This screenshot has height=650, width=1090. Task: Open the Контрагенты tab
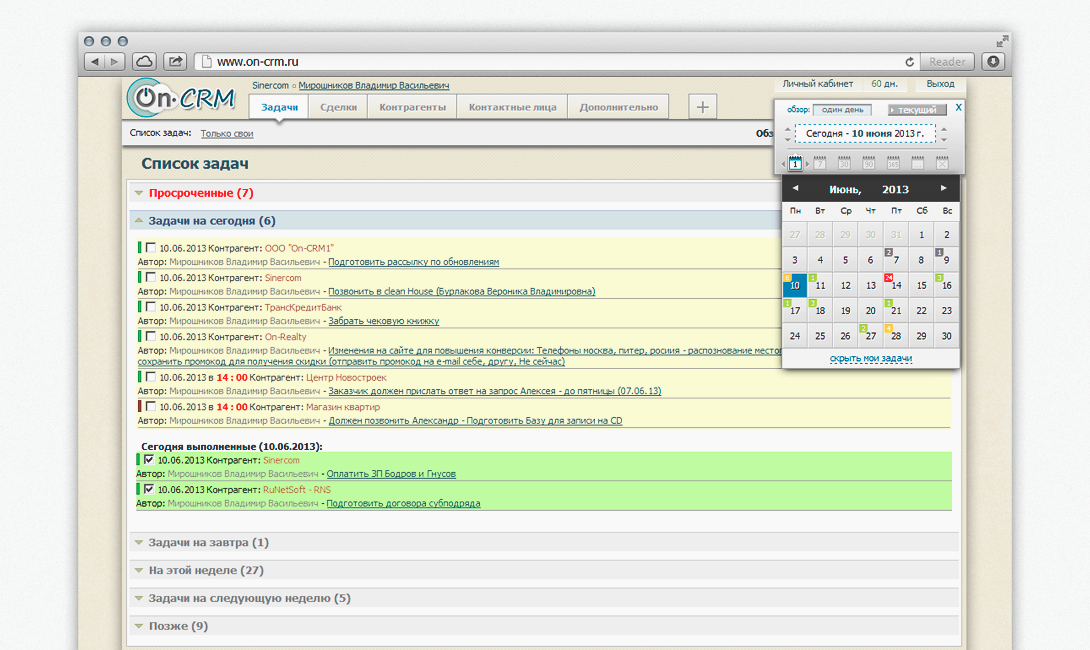(x=412, y=107)
